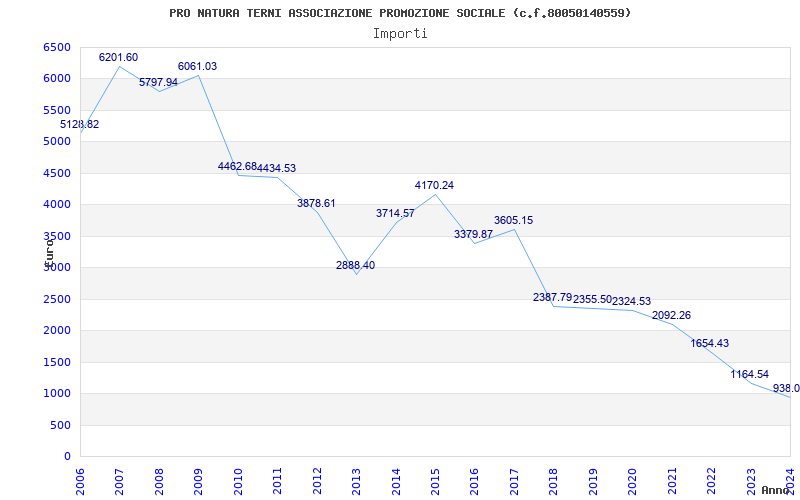Select year 2012 on x-axis
This screenshot has width=800, height=500.
coord(317,482)
